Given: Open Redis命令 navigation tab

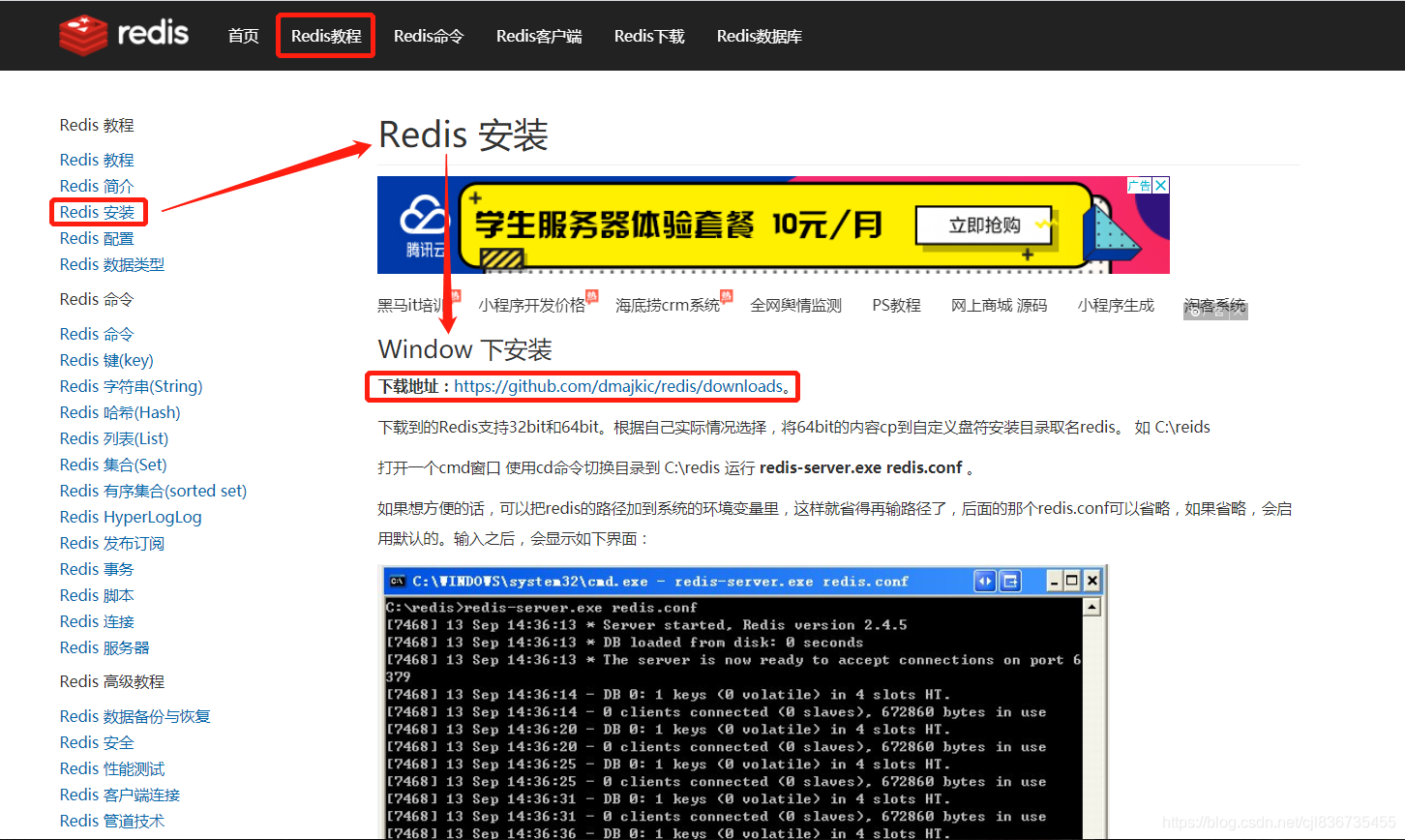Looking at the screenshot, I should pyautogui.click(x=429, y=36).
